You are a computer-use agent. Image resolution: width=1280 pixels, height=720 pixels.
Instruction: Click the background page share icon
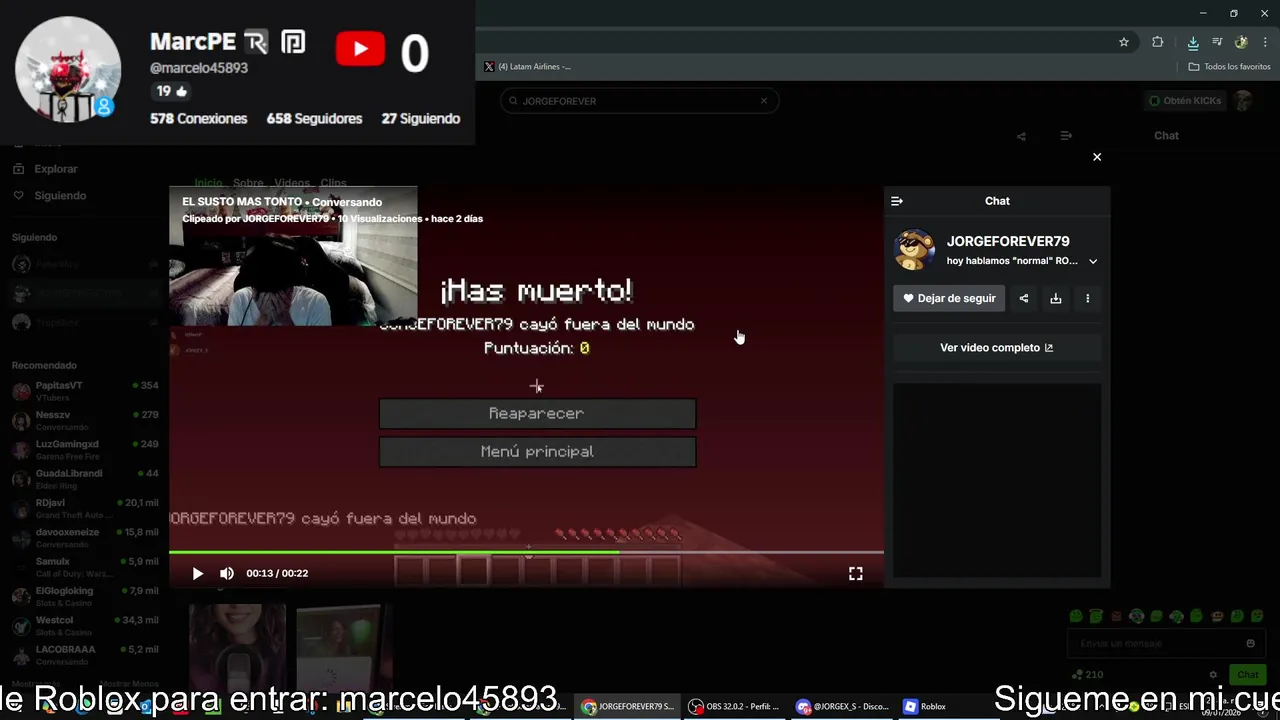click(x=1021, y=136)
